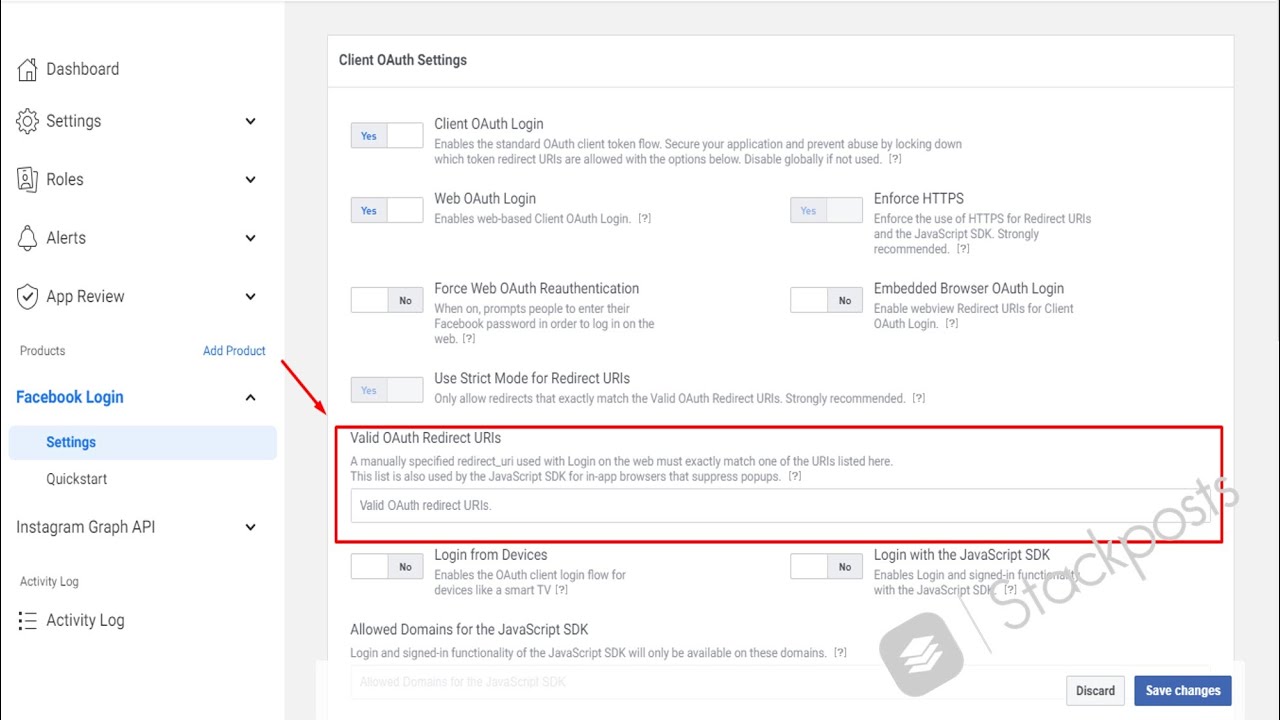Image resolution: width=1280 pixels, height=720 pixels.
Task: Open help [?] for Strict Mode Redirect URIs
Action: point(918,399)
